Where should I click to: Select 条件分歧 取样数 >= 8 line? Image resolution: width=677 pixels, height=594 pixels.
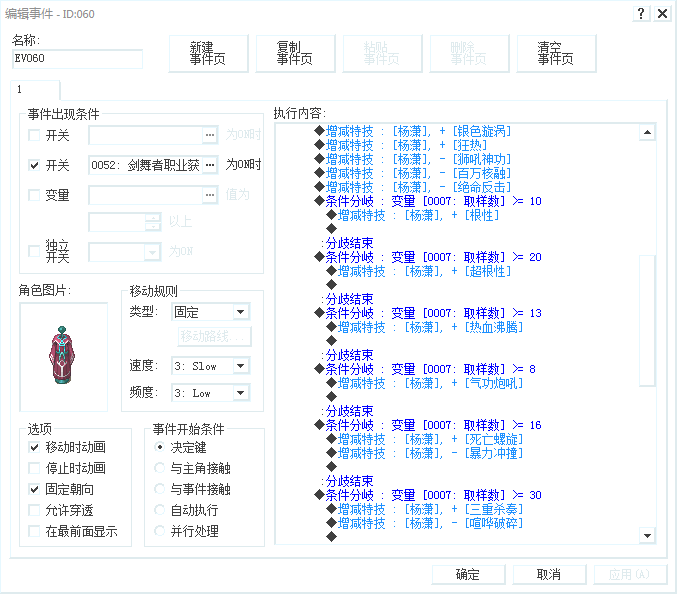[425, 369]
